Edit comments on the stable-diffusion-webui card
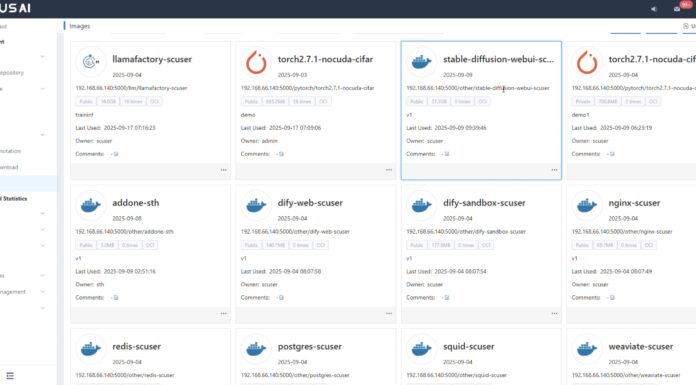 (x=447, y=154)
